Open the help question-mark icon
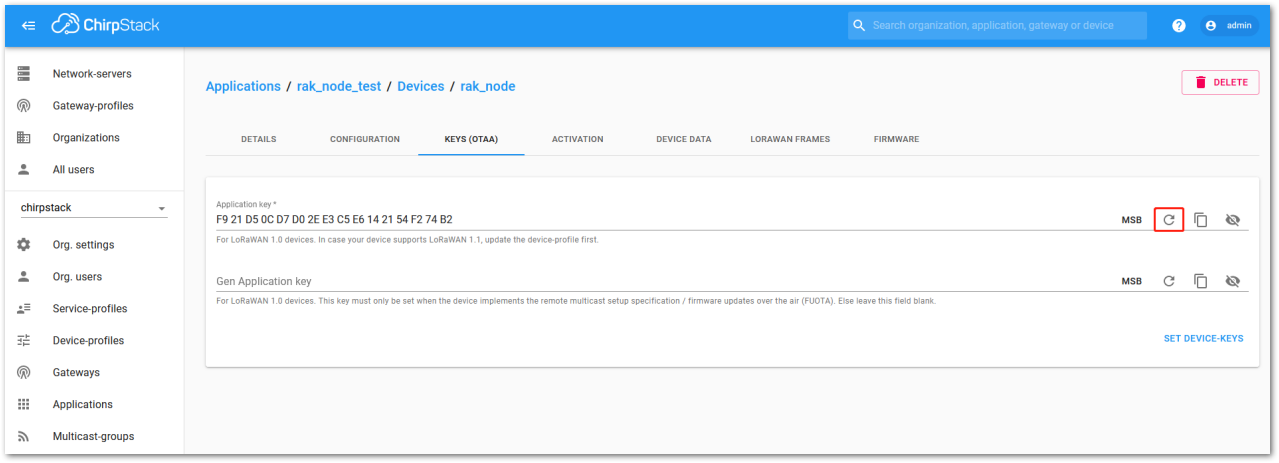 (x=1179, y=26)
